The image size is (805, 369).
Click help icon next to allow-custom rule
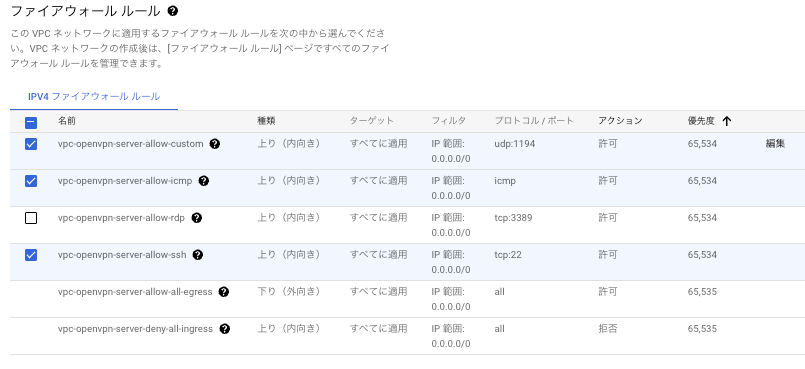215,144
